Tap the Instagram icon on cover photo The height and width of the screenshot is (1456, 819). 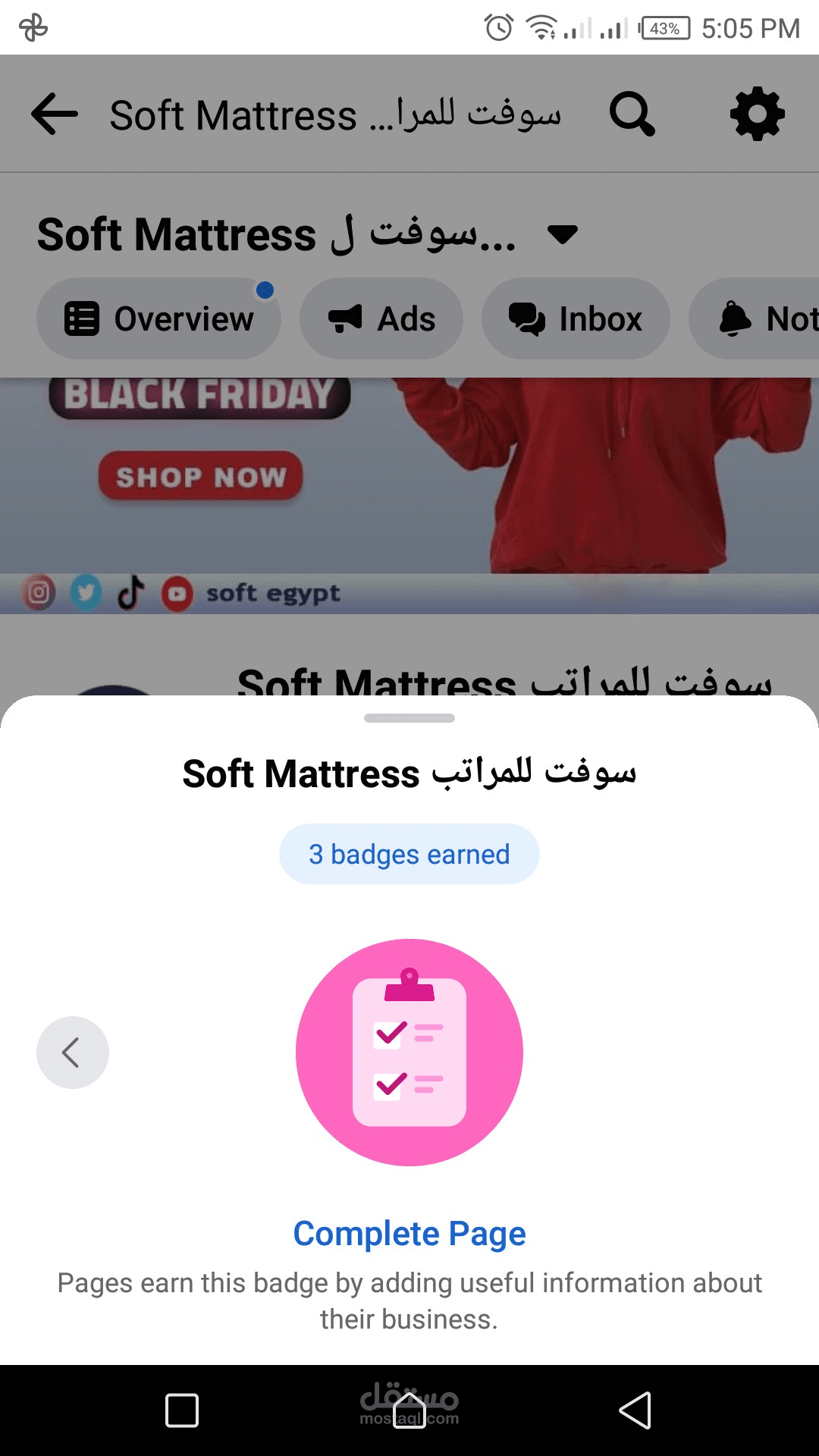39,592
